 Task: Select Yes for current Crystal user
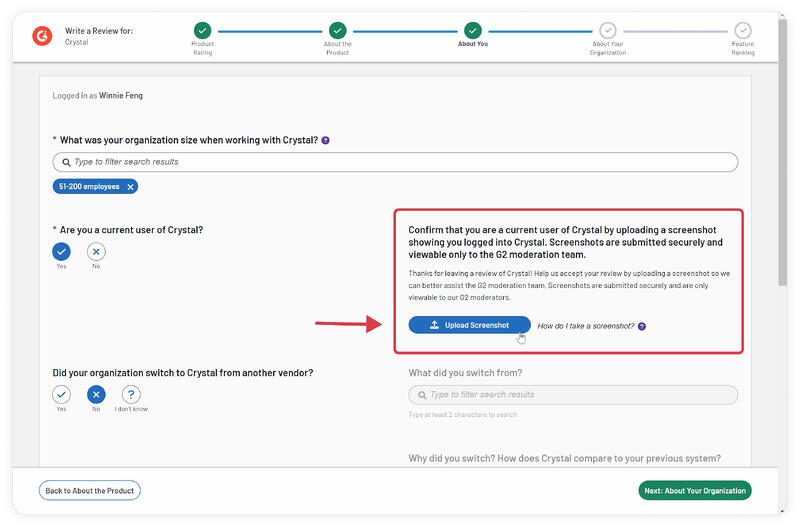(62, 252)
